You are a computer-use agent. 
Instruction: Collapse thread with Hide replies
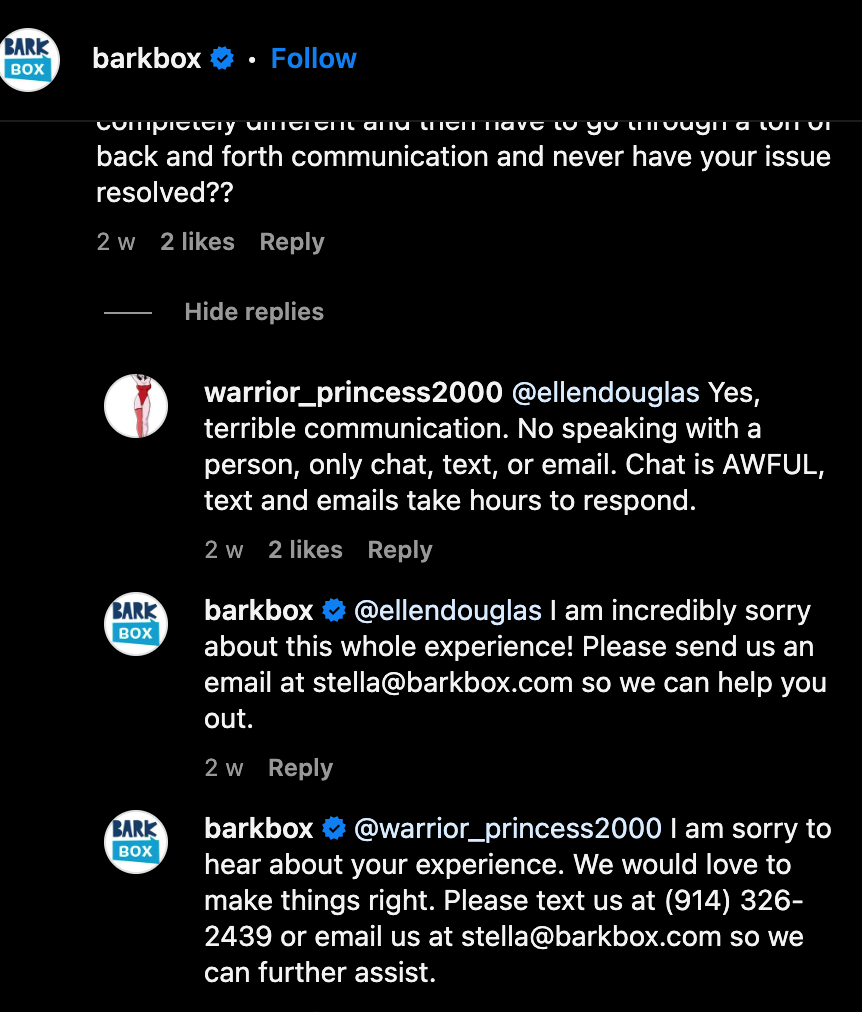tap(254, 312)
